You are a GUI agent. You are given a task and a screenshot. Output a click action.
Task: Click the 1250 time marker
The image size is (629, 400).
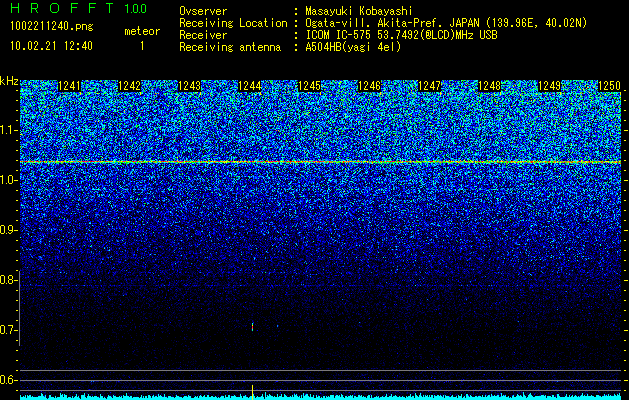[609, 86]
